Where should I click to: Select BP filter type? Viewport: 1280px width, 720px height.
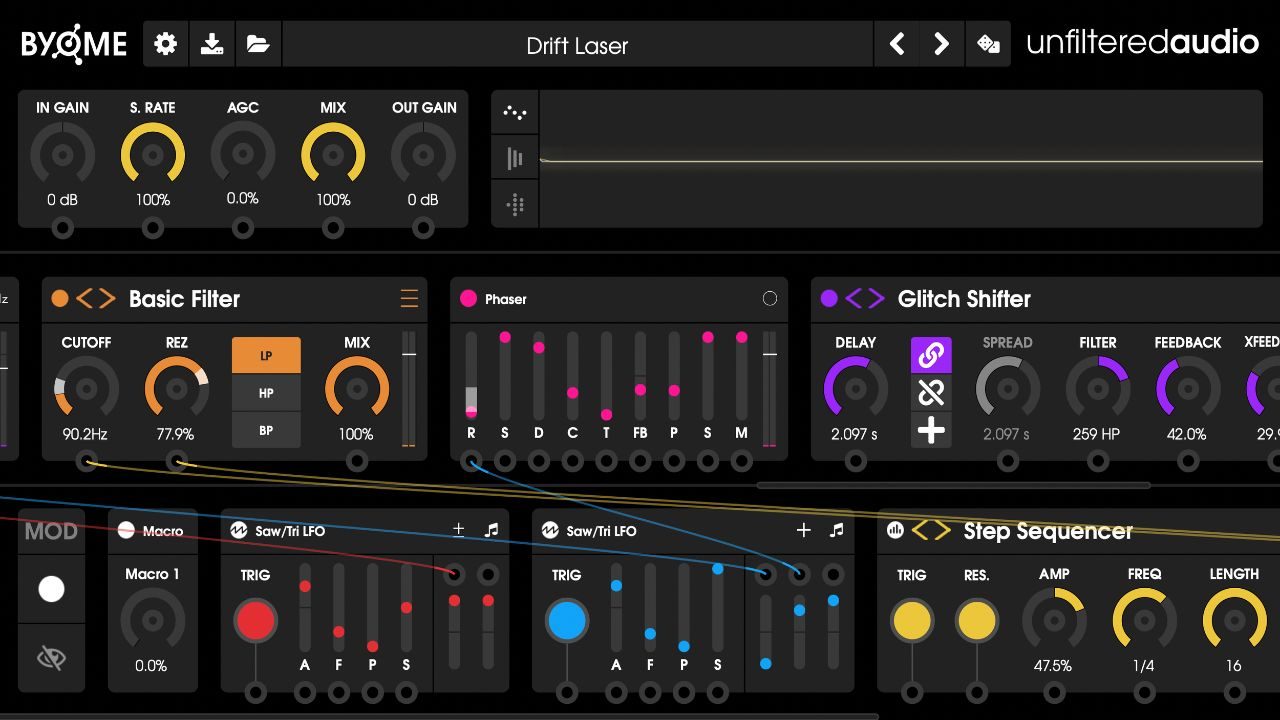[x=266, y=431]
